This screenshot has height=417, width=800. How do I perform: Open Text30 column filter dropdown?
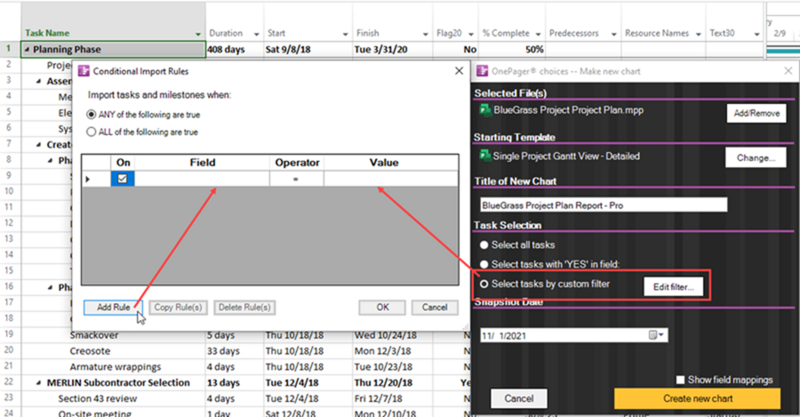pos(757,34)
